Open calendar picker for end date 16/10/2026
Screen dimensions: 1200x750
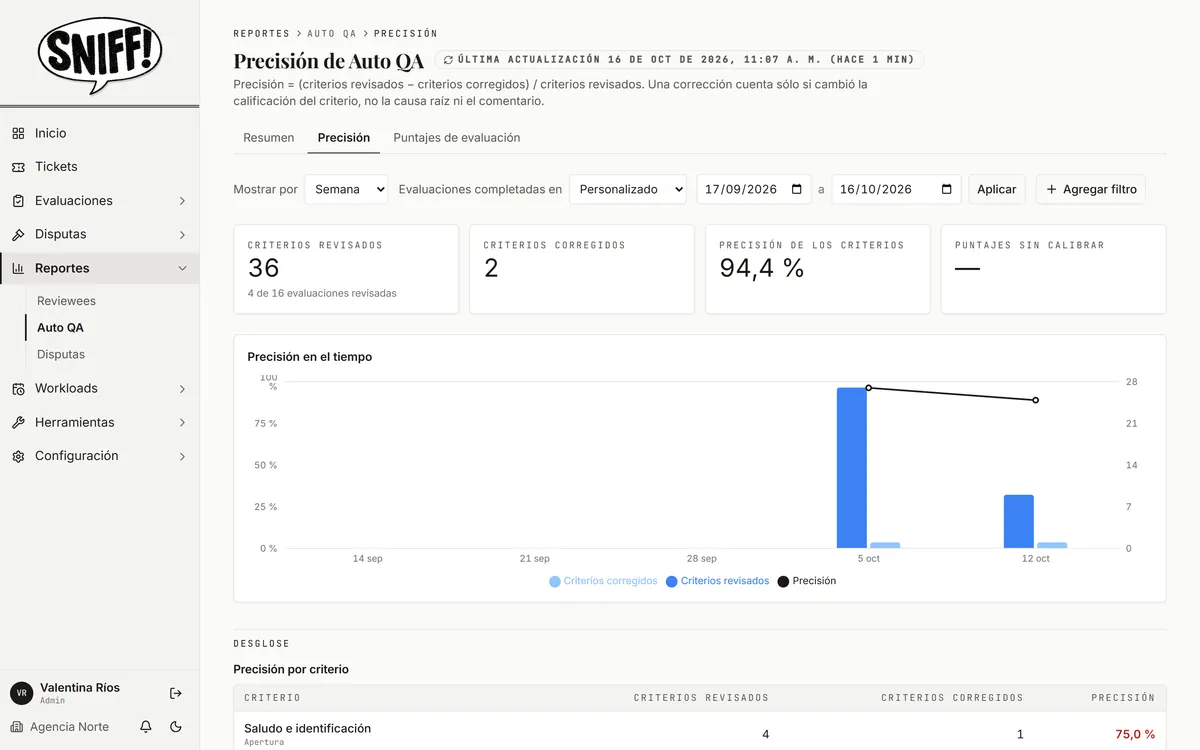pos(947,189)
